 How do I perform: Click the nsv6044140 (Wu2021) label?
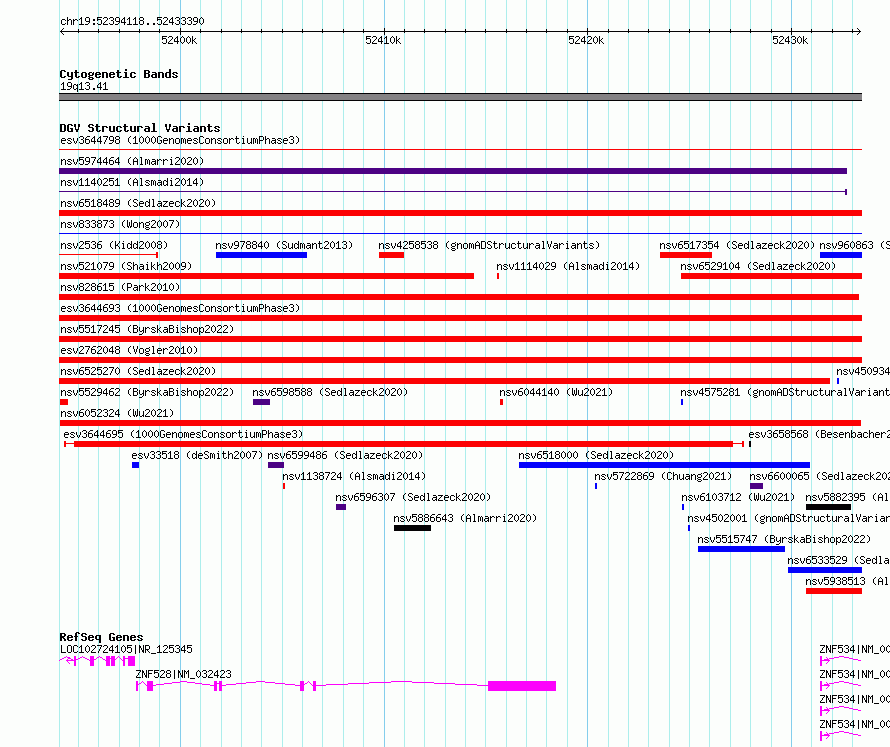pos(556,392)
